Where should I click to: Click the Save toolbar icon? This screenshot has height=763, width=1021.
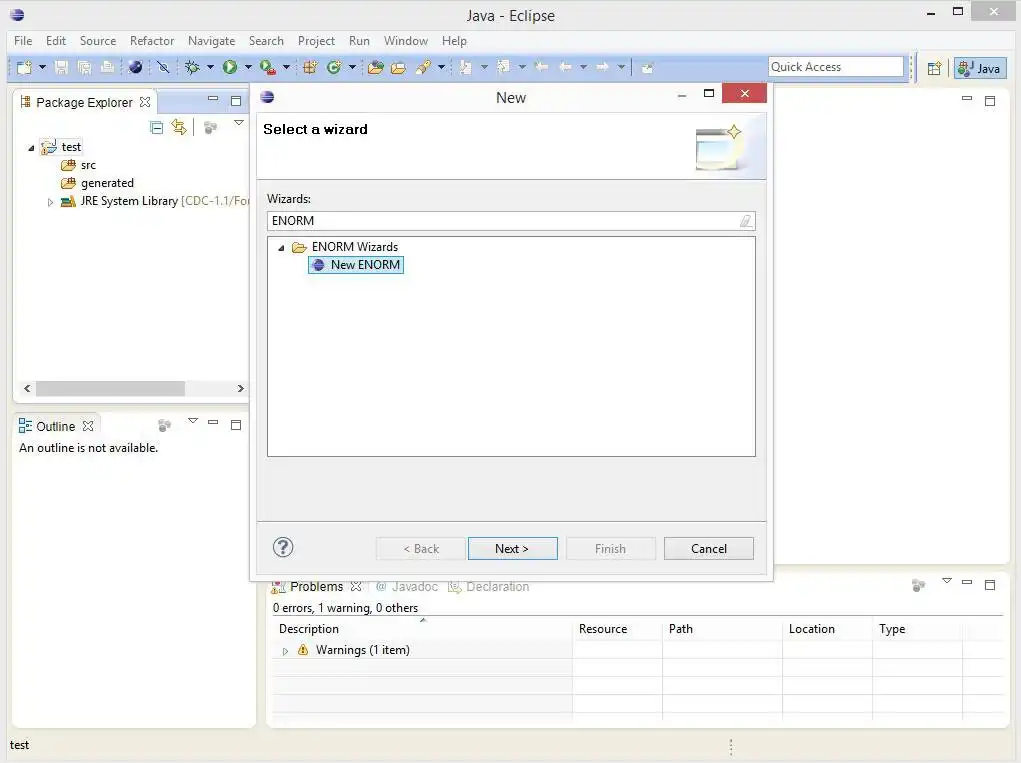pyautogui.click(x=61, y=67)
